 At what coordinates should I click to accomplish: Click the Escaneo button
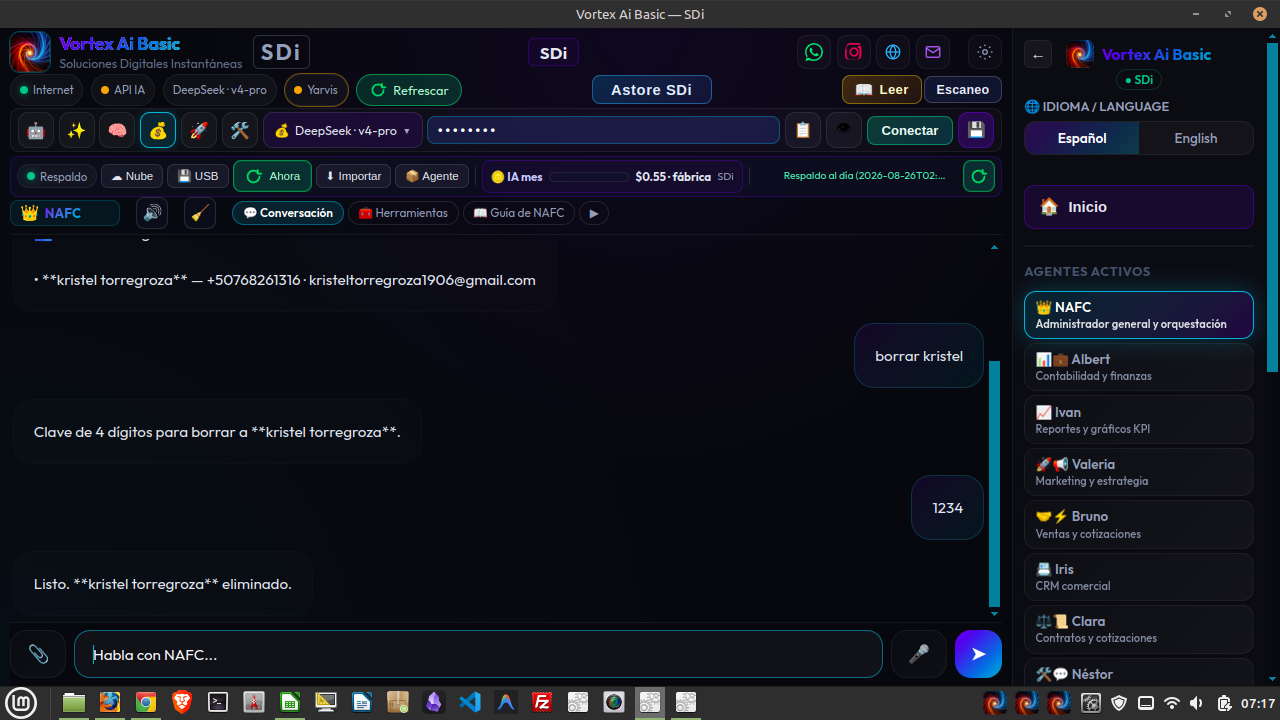coord(963,89)
